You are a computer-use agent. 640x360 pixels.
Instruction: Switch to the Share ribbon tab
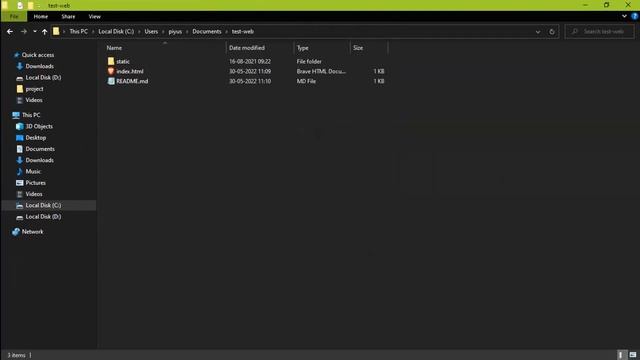tap(68, 16)
